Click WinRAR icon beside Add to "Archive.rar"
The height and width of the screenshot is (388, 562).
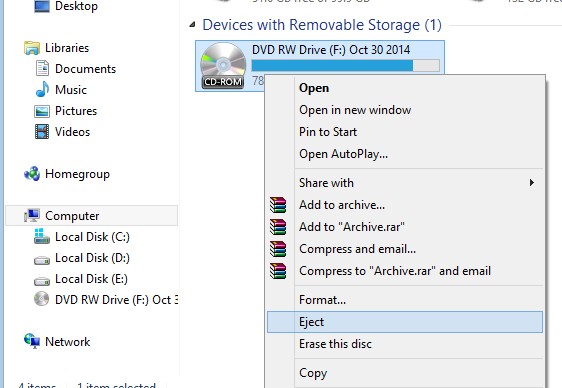tap(278, 227)
